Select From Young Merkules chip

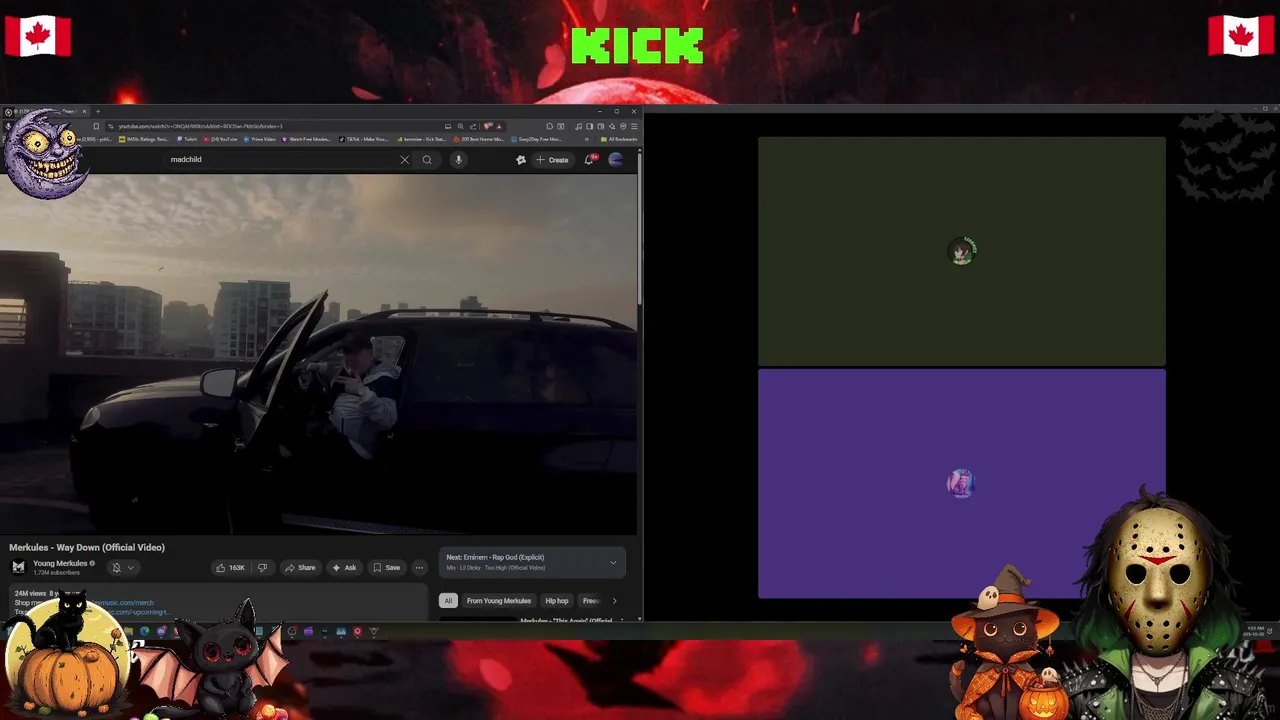pyautogui.click(x=498, y=601)
